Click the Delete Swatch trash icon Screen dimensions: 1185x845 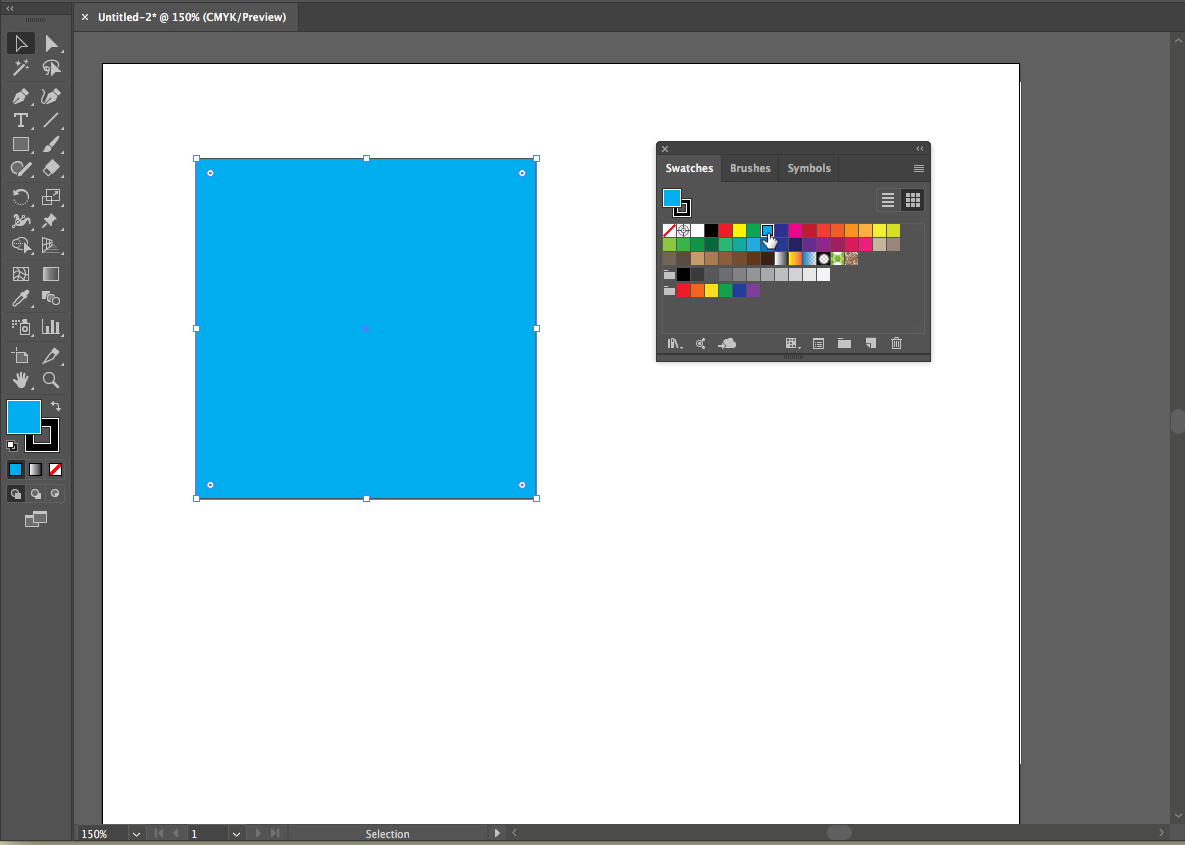896,343
